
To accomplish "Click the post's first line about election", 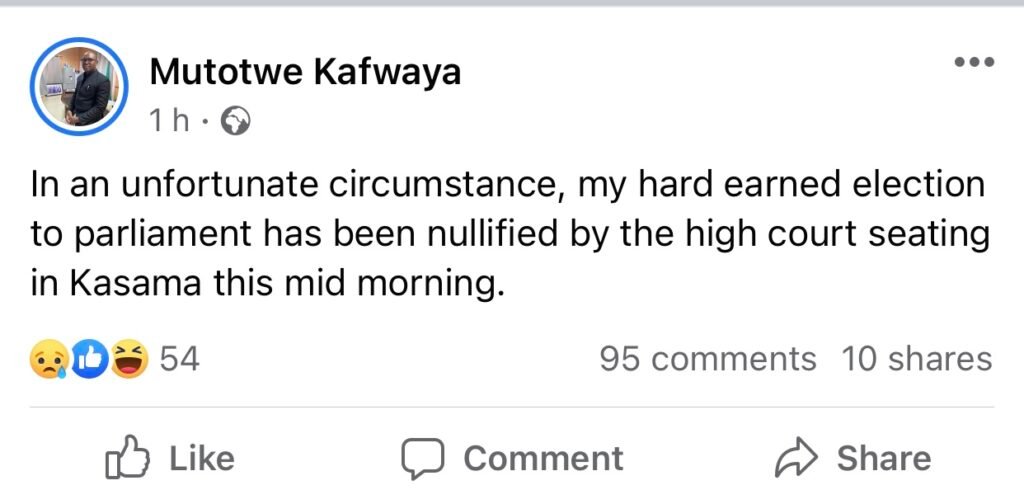I will tap(508, 186).
